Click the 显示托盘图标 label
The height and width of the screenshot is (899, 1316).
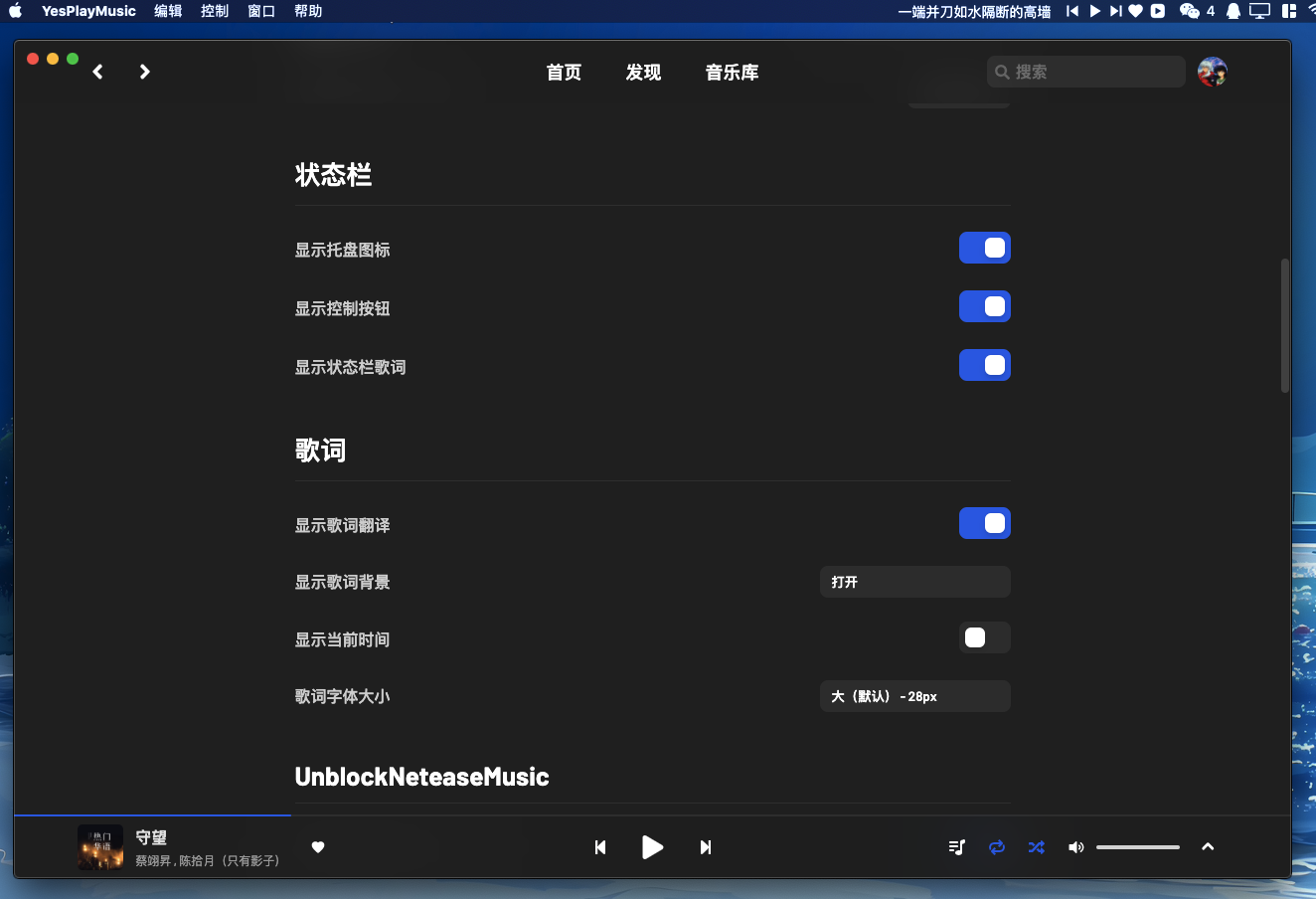pos(342,250)
